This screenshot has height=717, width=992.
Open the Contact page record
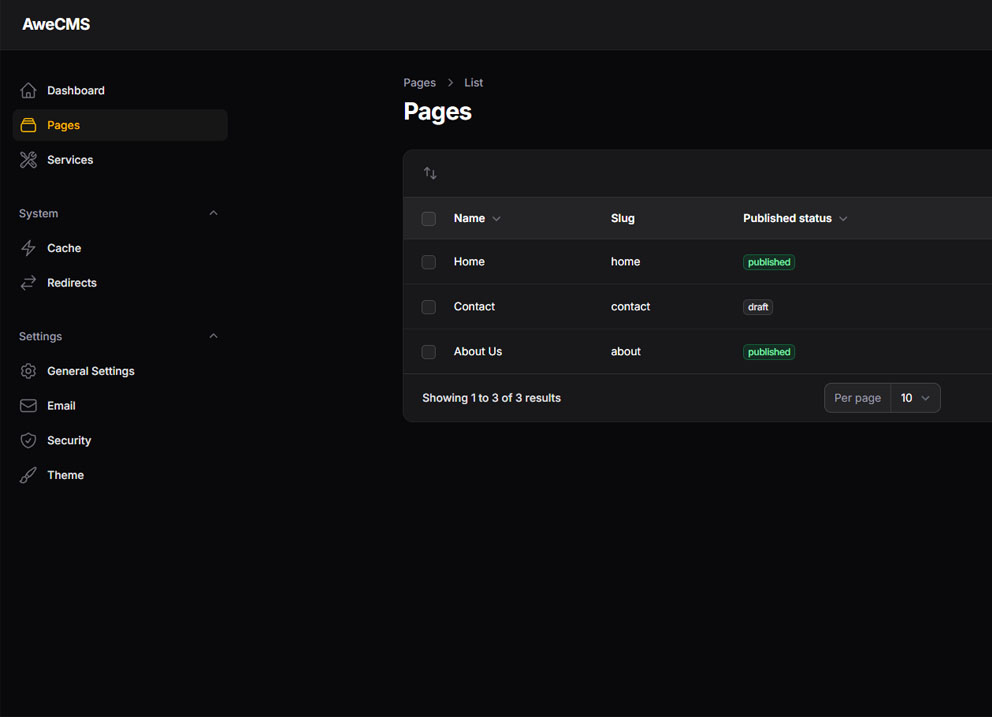[x=474, y=307]
